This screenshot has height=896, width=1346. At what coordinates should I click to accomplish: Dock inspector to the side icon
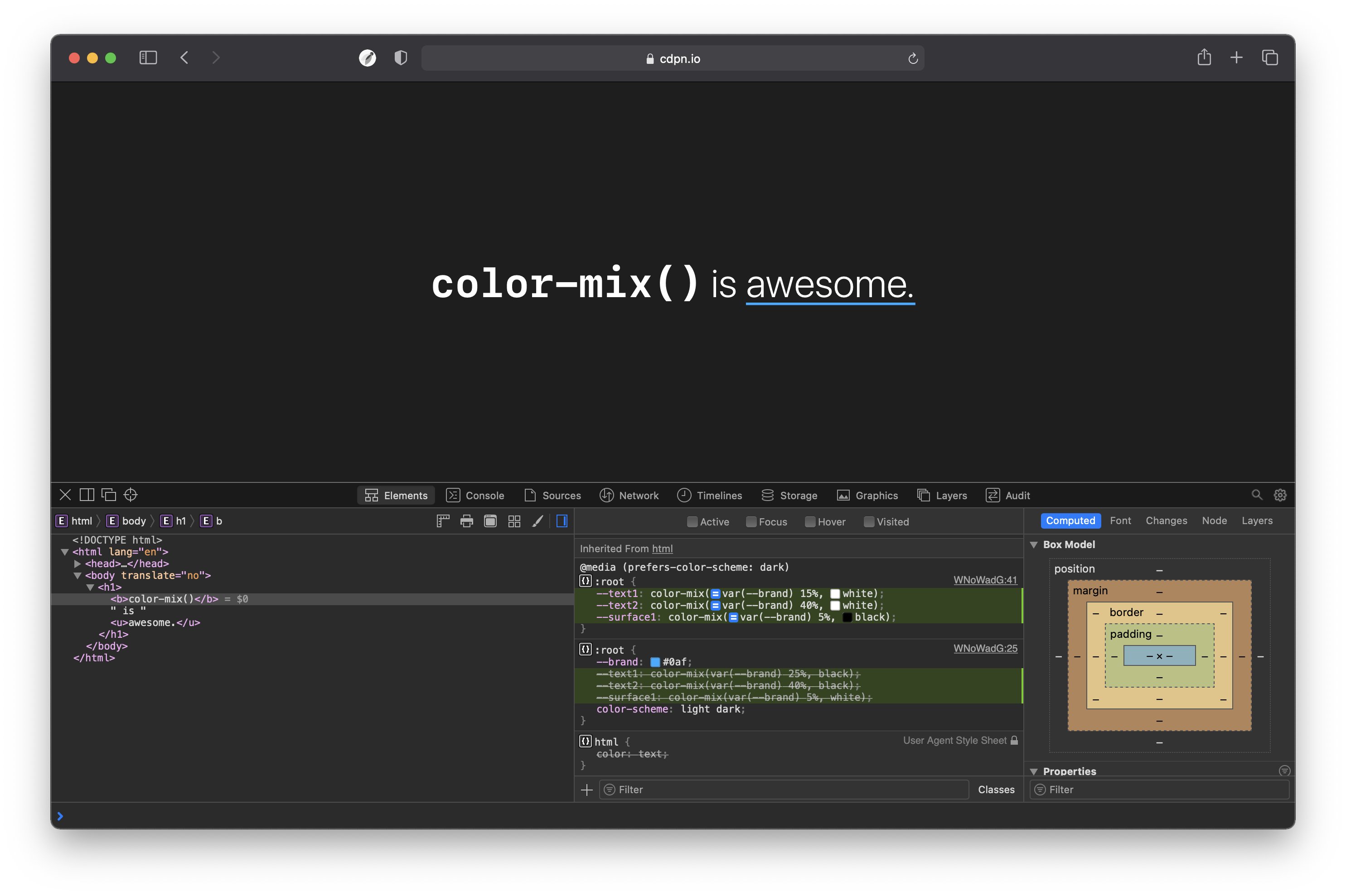[87, 495]
